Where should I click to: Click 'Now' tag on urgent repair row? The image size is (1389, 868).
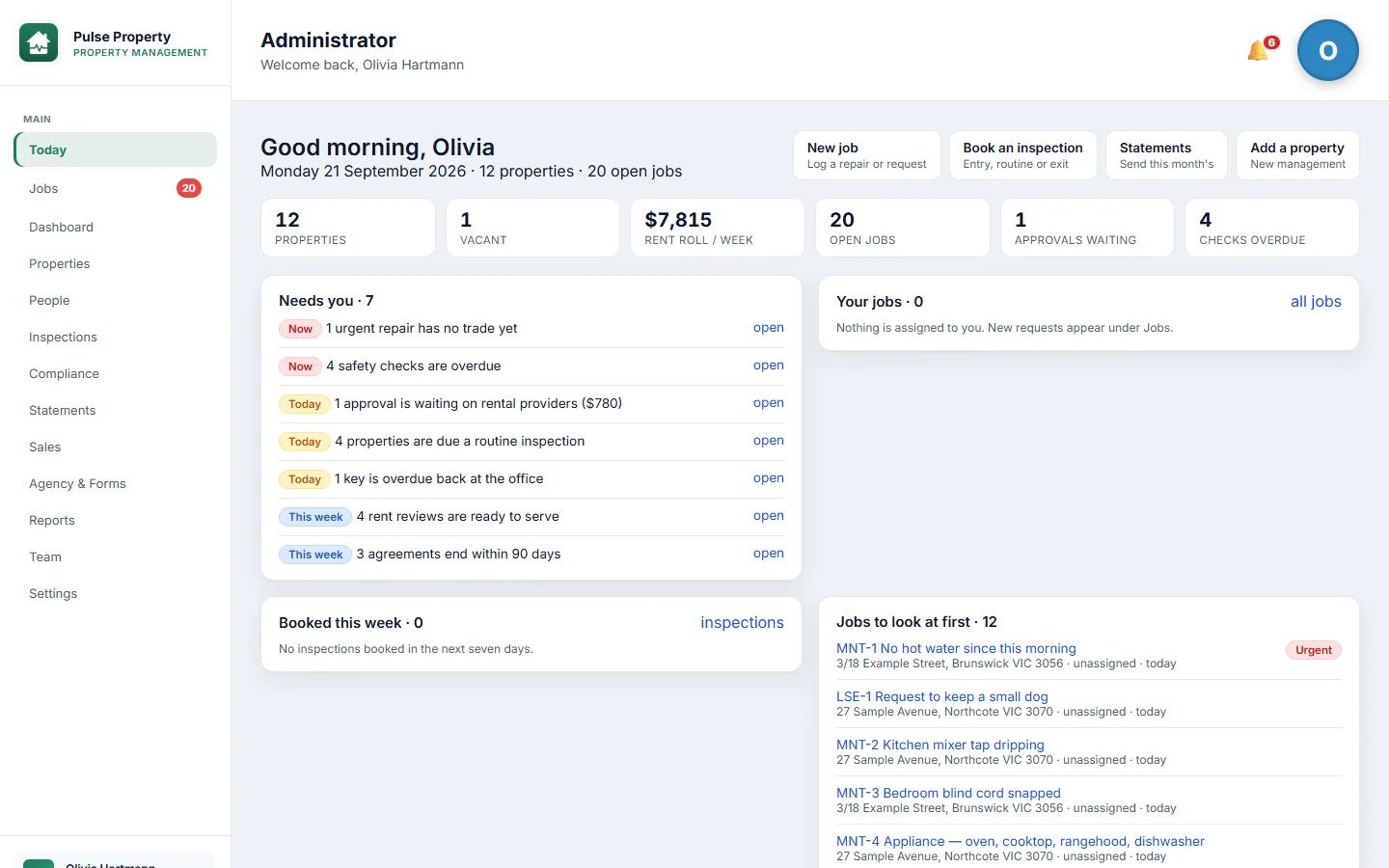300,329
